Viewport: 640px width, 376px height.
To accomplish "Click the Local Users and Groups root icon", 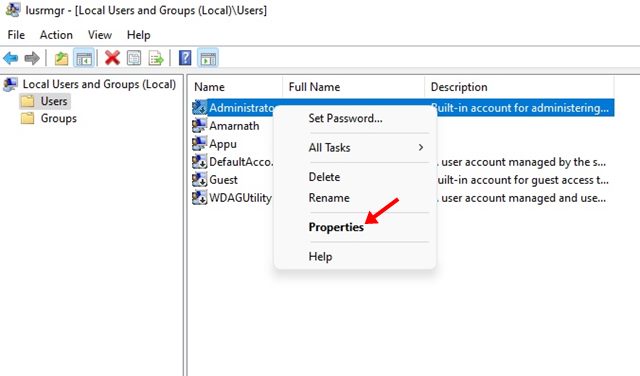I will tap(10, 84).
